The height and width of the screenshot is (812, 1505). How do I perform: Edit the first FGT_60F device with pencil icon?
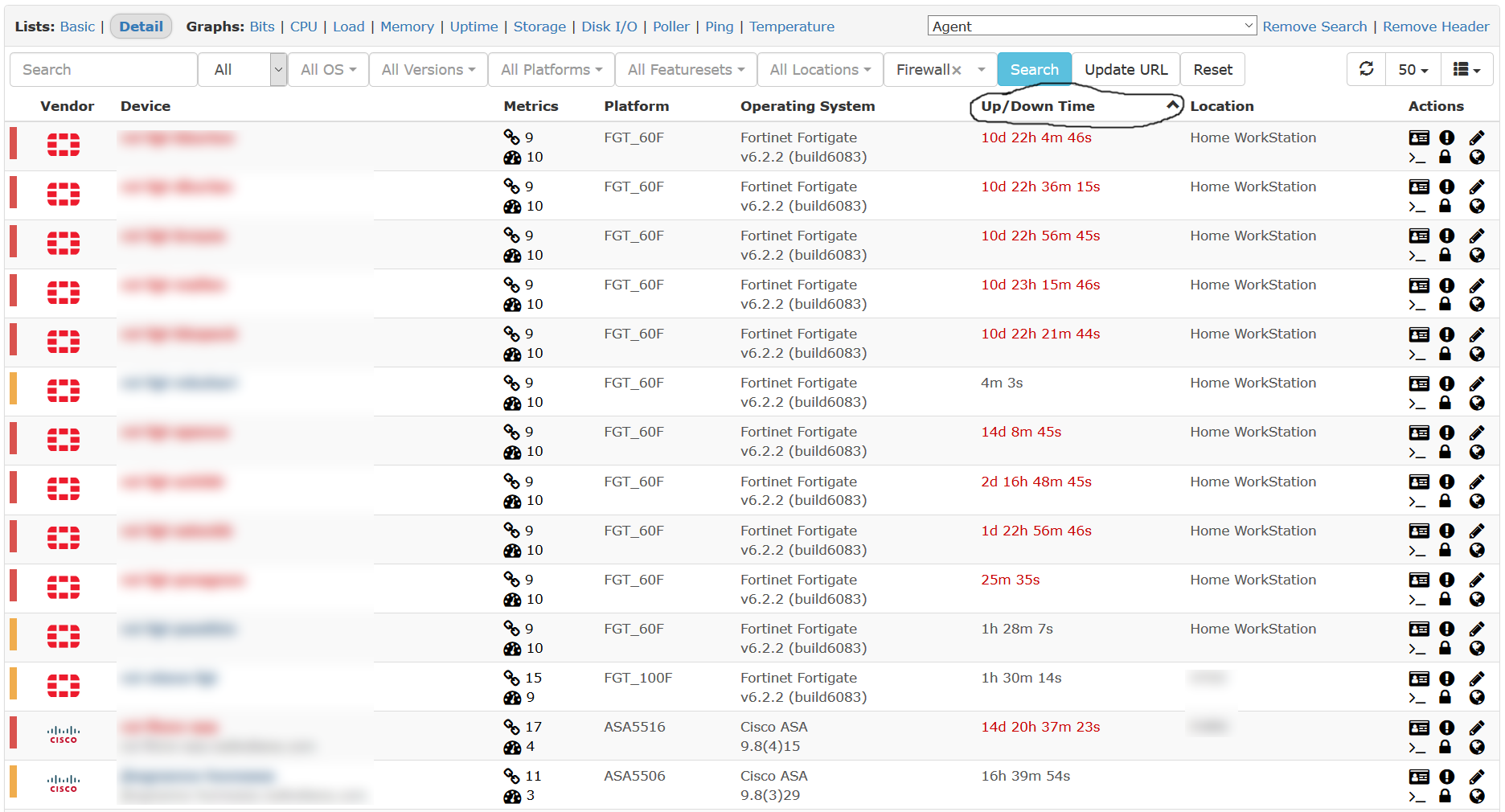pyautogui.click(x=1477, y=137)
